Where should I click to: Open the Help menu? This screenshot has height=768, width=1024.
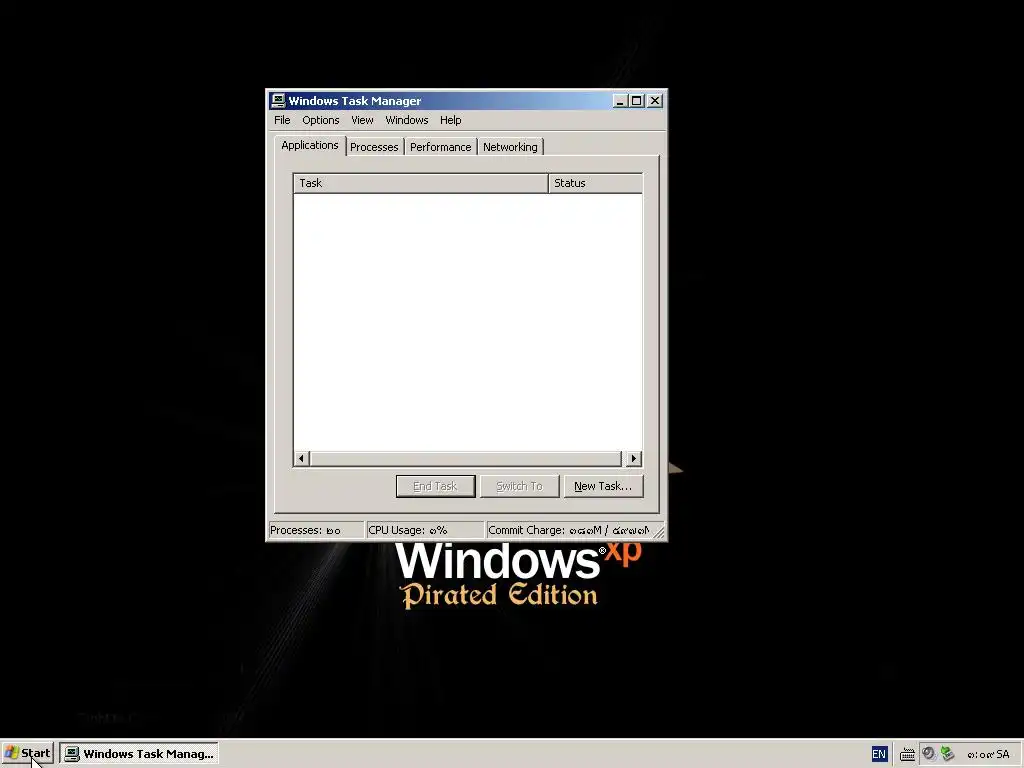click(451, 120)
